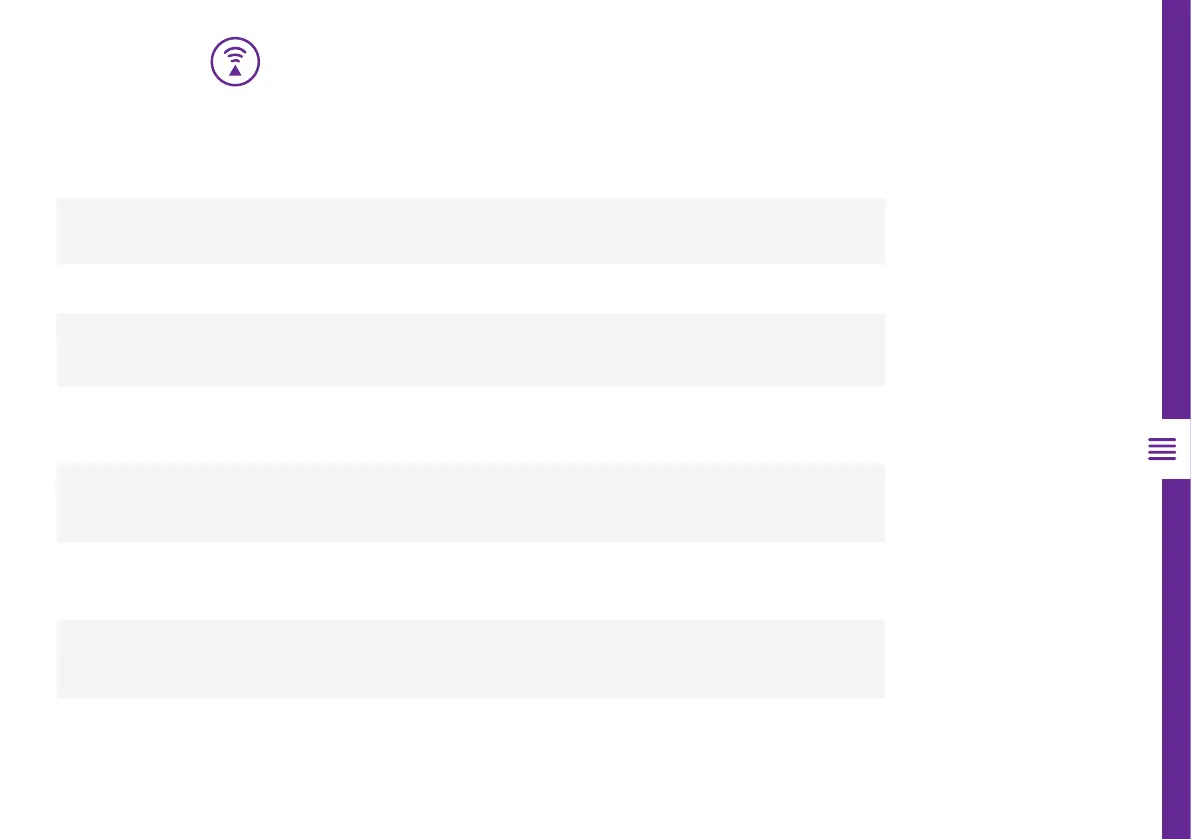Screen dimensions: 1191x839
Task: Click the gray band just above the bottom one
Action: tap(470, 502)
